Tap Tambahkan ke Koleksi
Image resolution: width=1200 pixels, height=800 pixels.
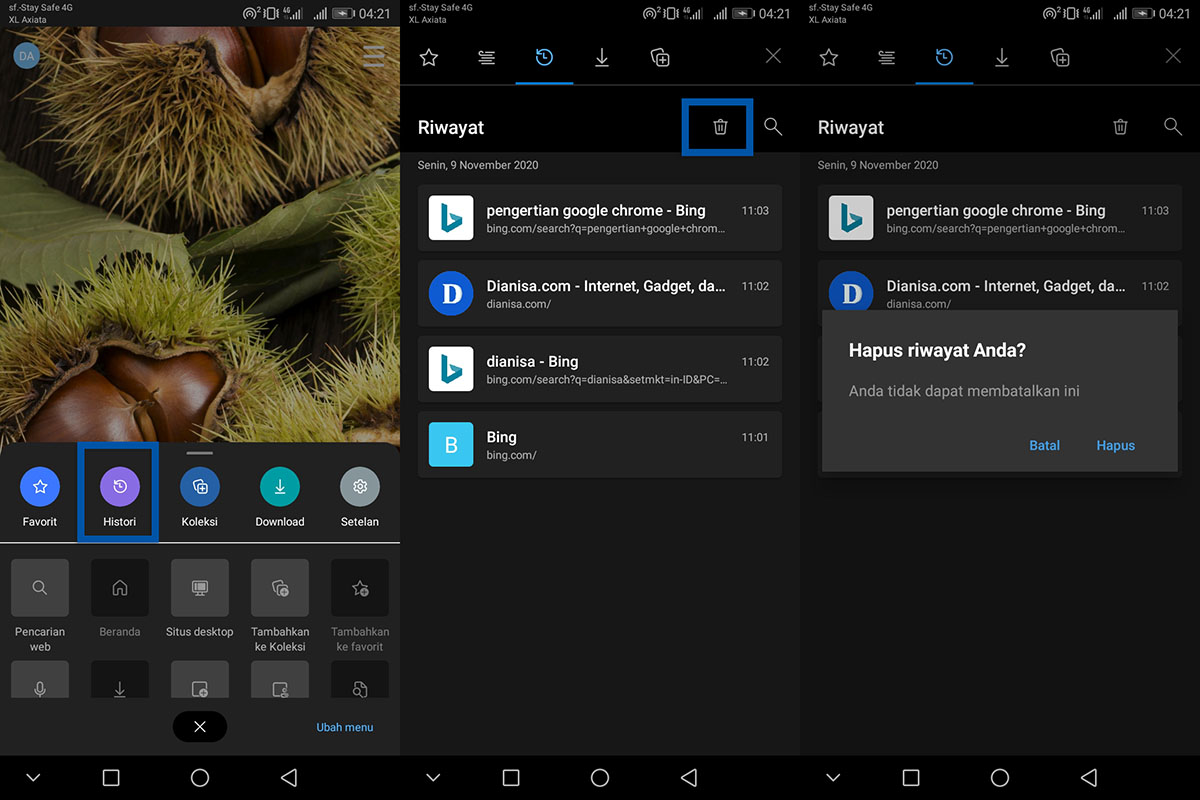pyautogui.click(x=279, y=588)
